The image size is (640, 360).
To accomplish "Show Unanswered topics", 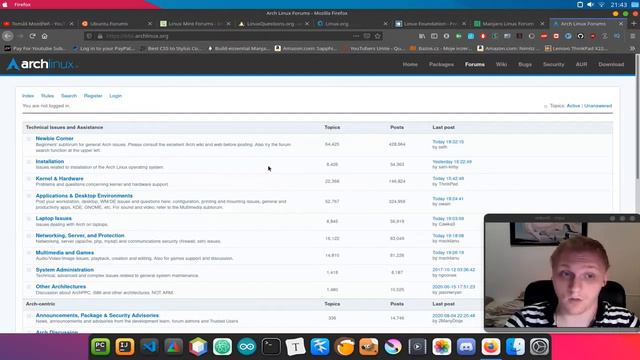I will (598, 106).
